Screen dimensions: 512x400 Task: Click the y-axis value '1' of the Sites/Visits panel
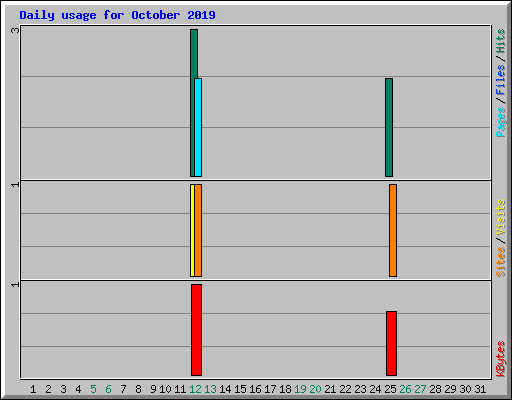pyautogui.click(x=15, y=184)
